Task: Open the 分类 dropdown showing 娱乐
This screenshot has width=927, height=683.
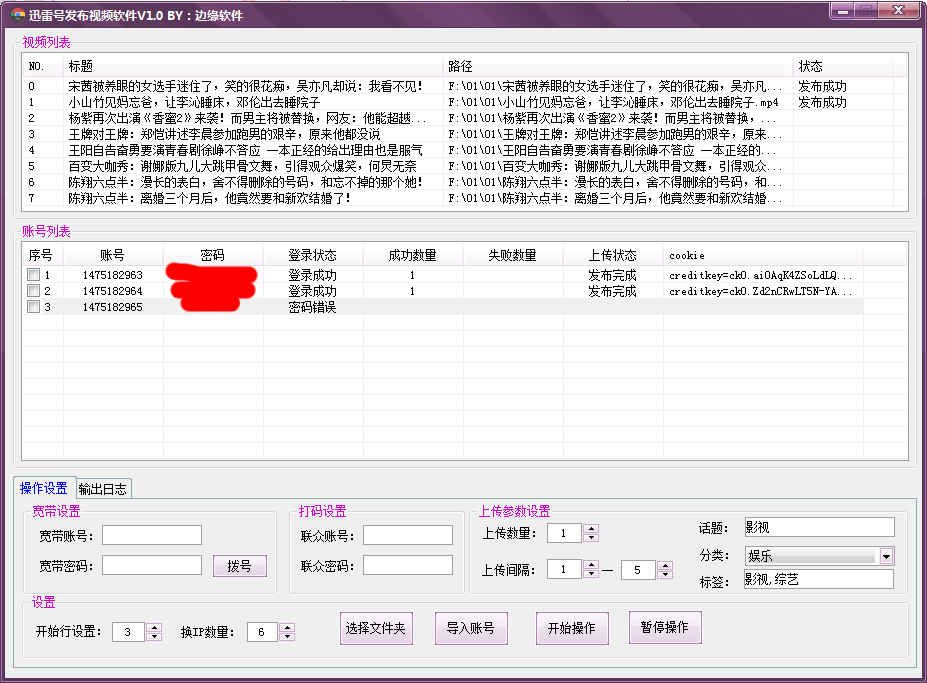Action: pos(886,556)
